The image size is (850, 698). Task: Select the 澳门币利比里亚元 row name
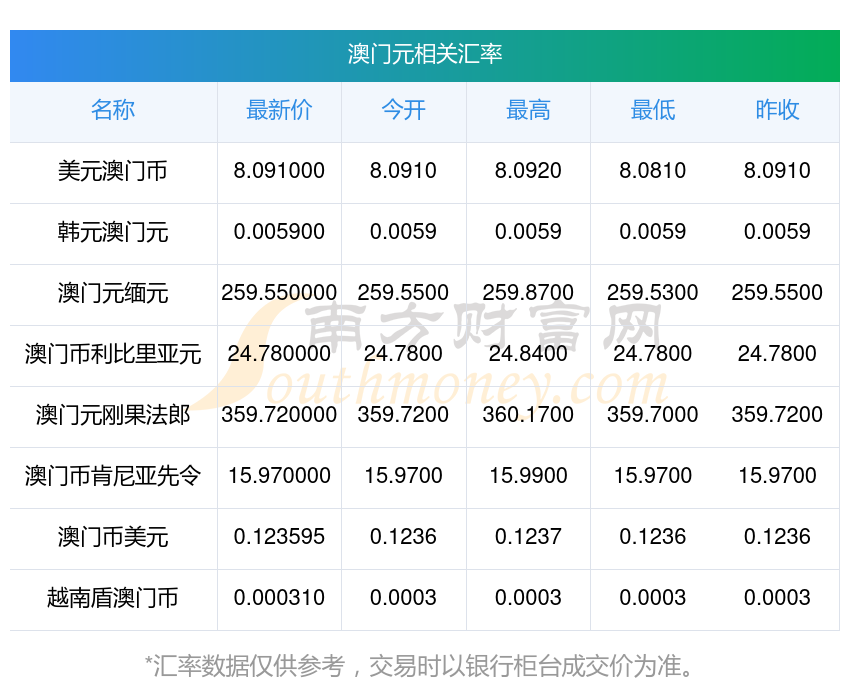[x=113, y=355]
